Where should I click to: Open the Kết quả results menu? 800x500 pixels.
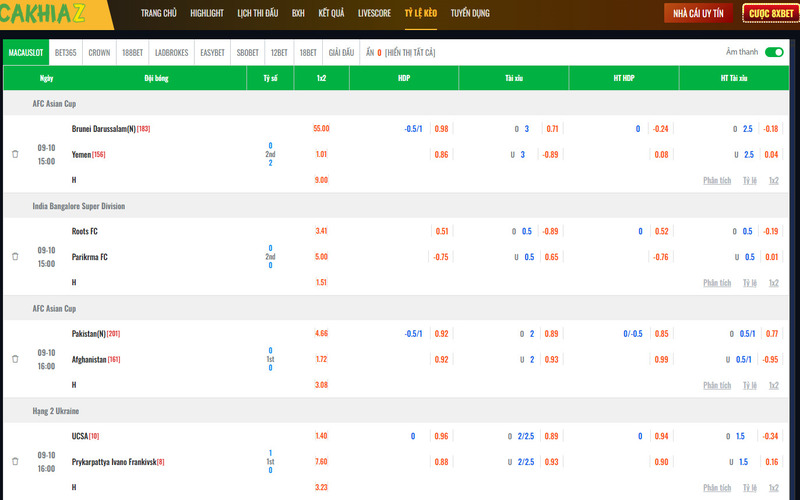coord(331,13)
